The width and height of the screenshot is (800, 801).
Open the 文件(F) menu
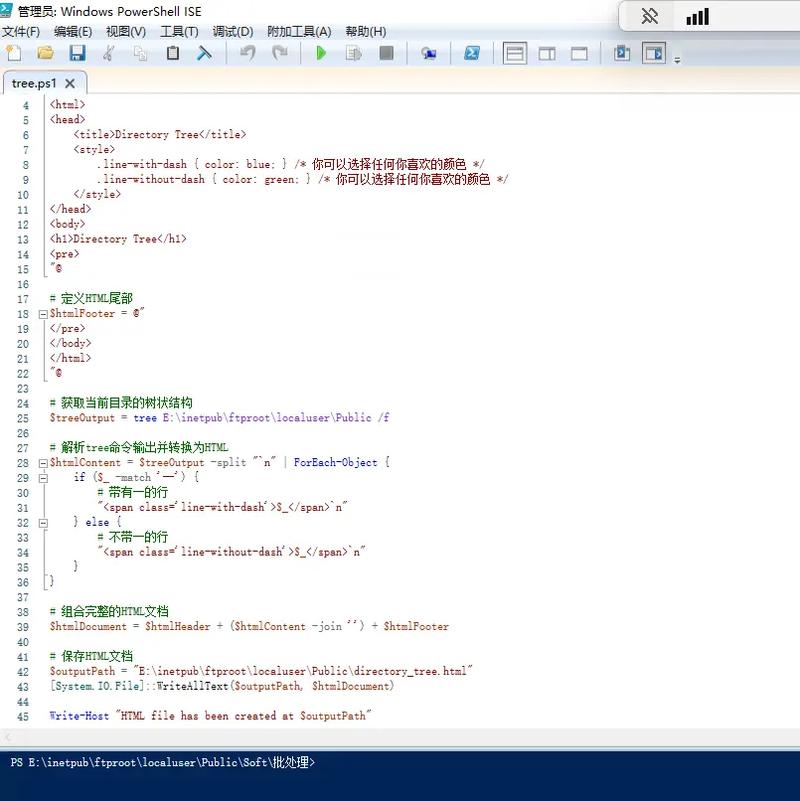tap(21, 31)
